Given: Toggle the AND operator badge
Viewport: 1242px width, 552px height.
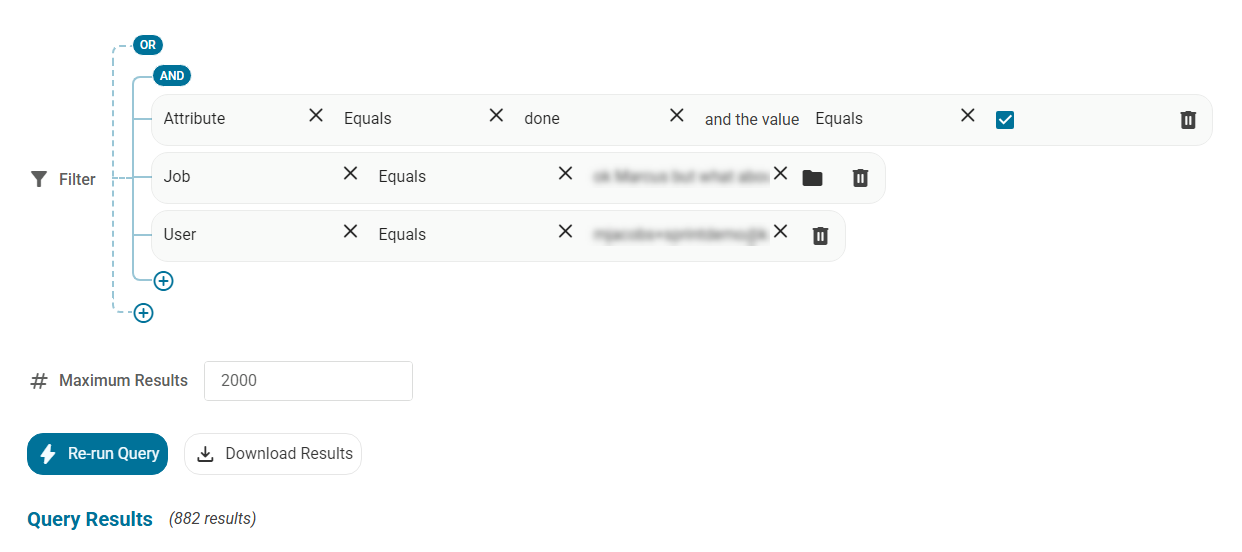Looking at the screenshot, I should pyautogui.click(x=172, y=75).
